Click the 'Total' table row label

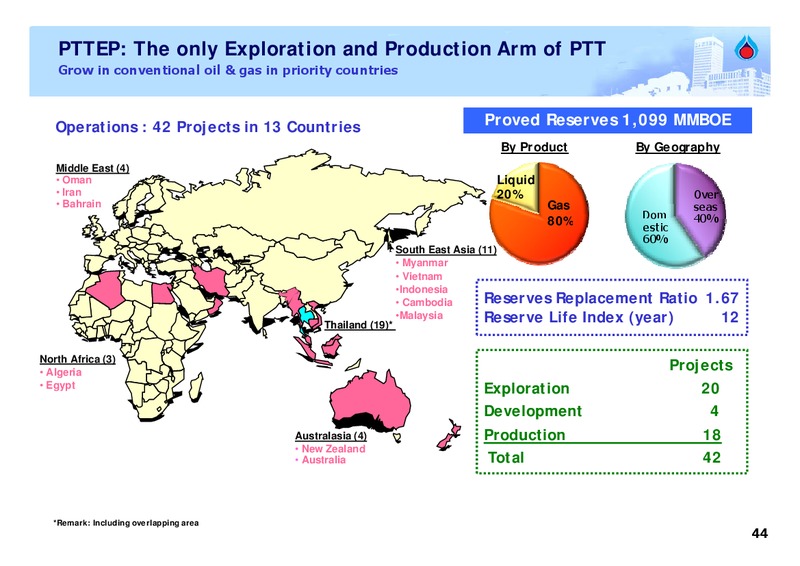tap(506, 457)
